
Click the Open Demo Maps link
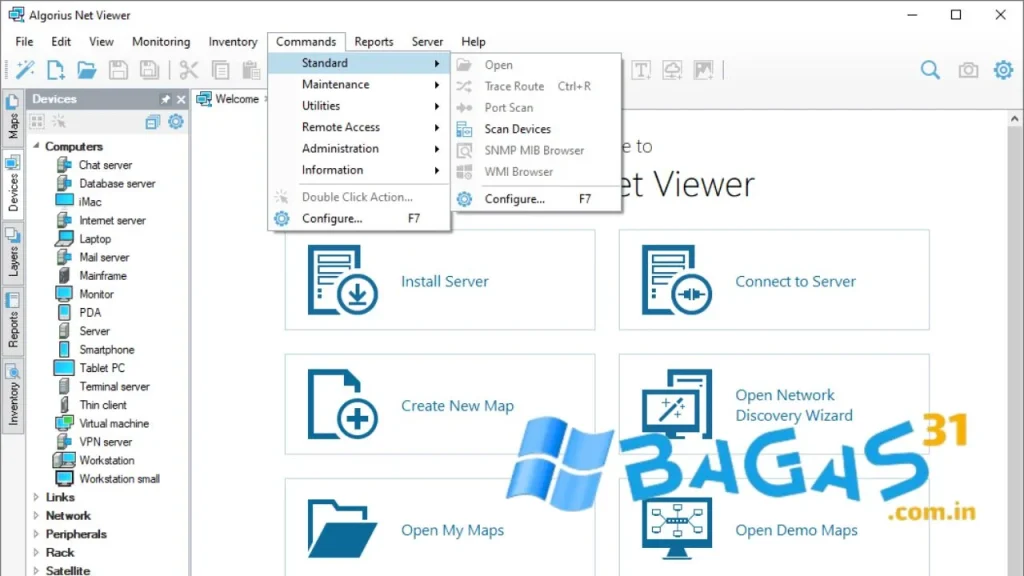tap(796, 530)
